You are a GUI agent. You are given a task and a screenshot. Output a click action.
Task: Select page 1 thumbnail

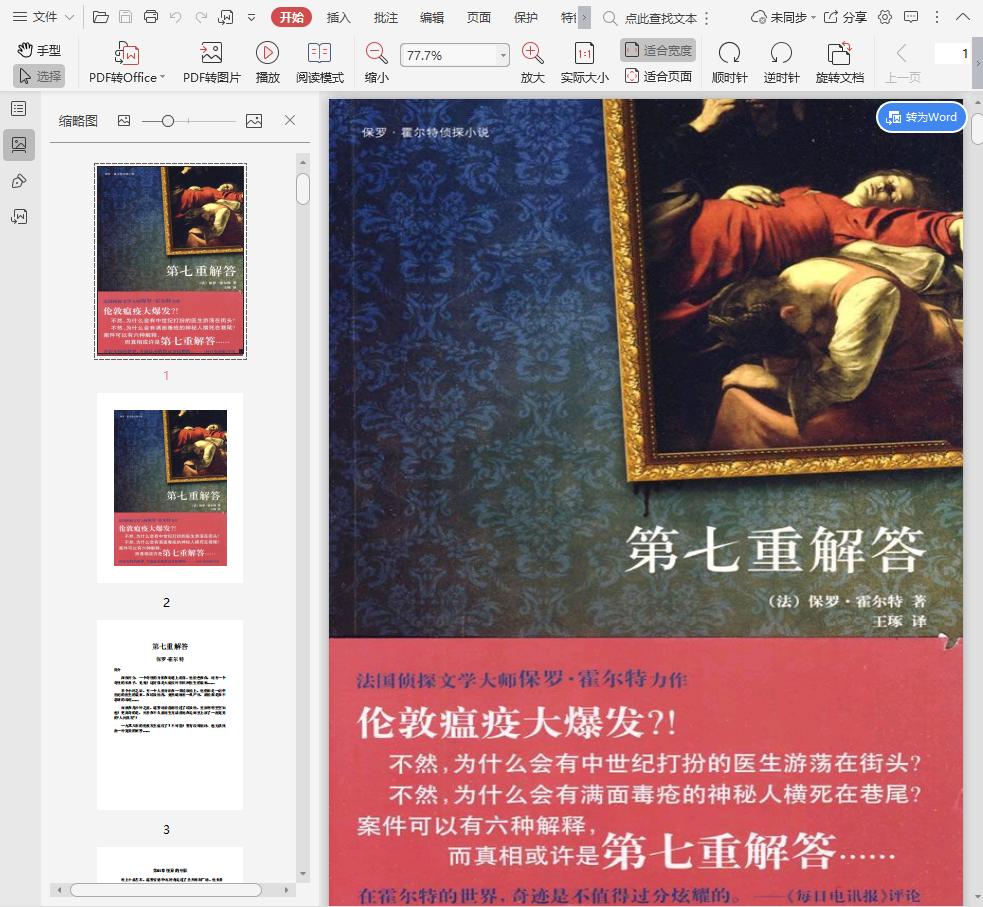click(171, 261)
